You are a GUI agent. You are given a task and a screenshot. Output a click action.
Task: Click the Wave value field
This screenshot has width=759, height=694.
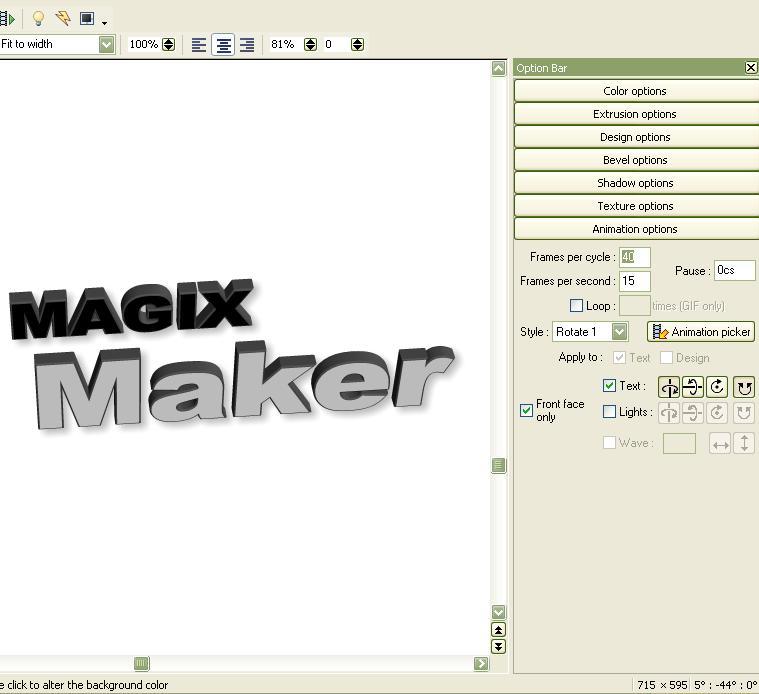point(679,443)
